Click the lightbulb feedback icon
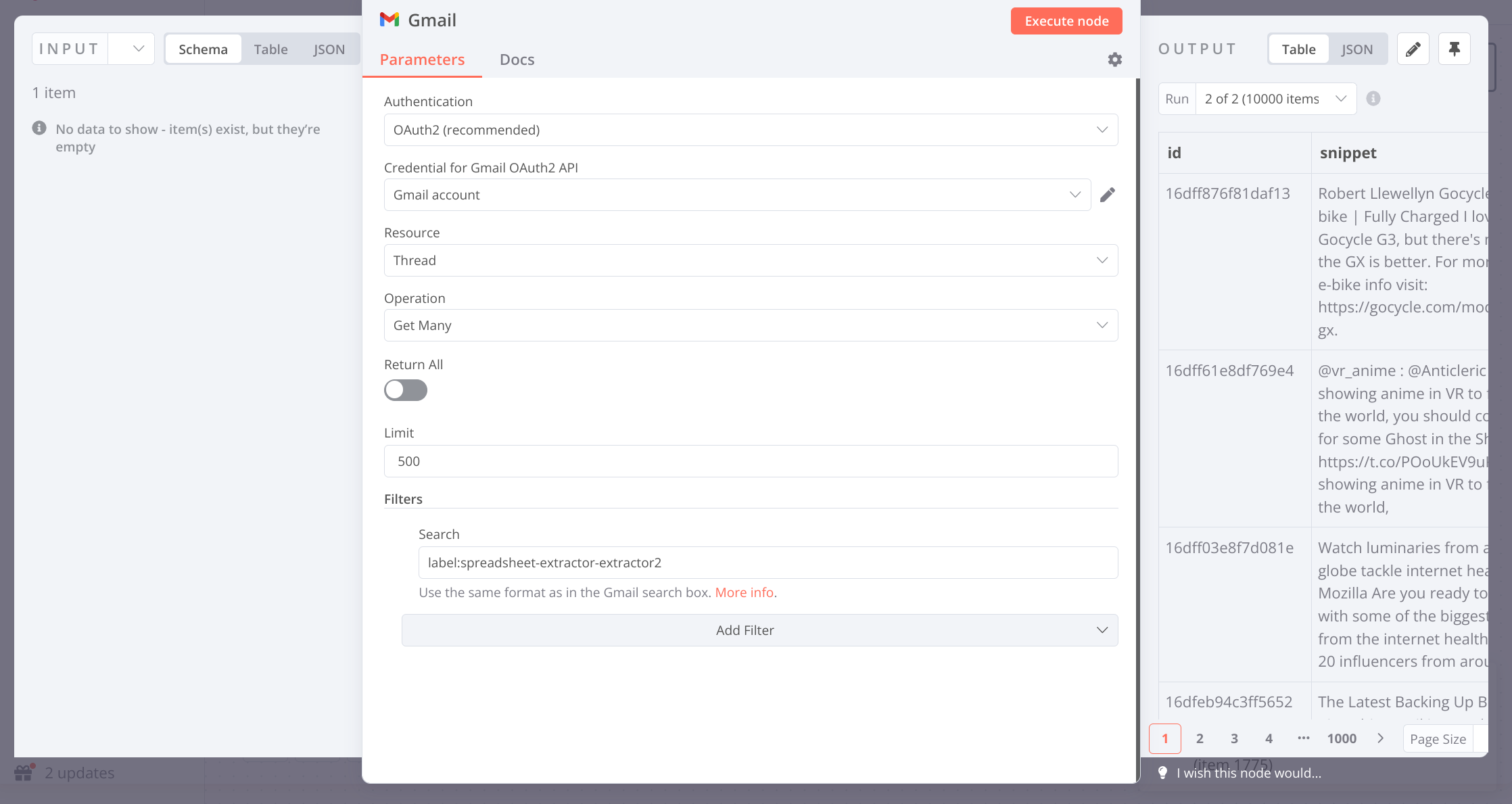Image resolution: width=1512 pixels, height=804 pixels. click(x=1162, y=773)
